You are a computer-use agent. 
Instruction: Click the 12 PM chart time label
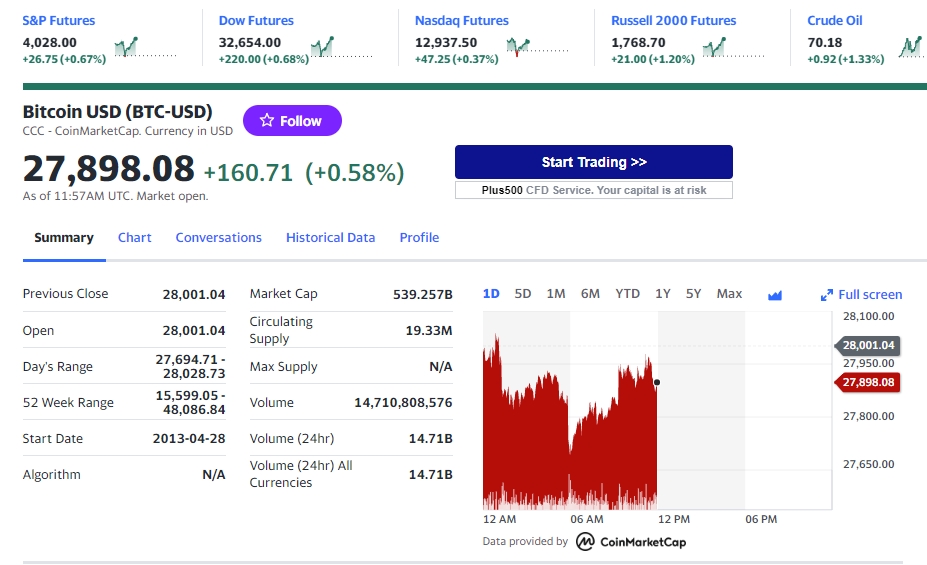(x=674, y=519)
